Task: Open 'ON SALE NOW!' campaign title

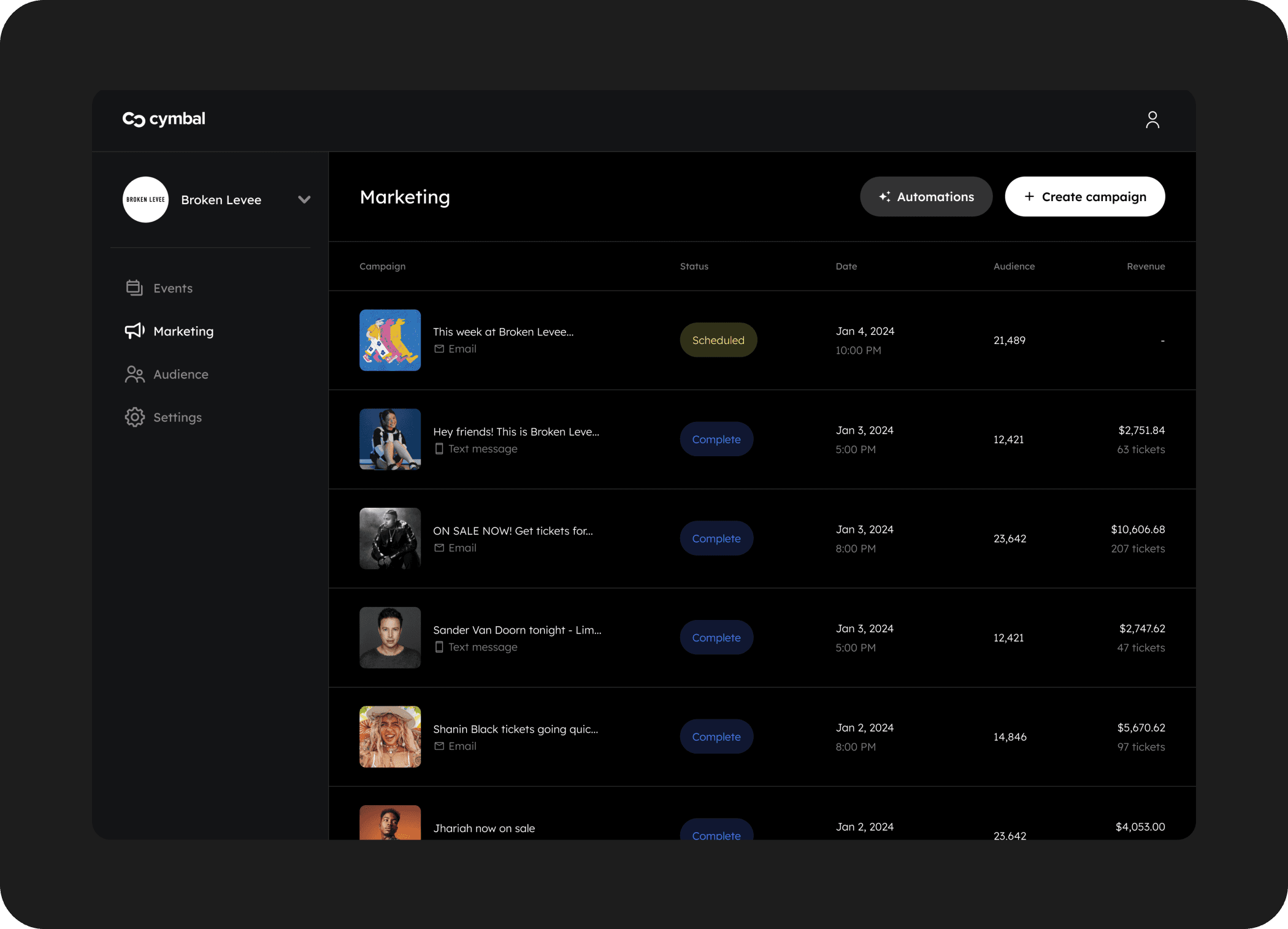Action: point(513,531)
